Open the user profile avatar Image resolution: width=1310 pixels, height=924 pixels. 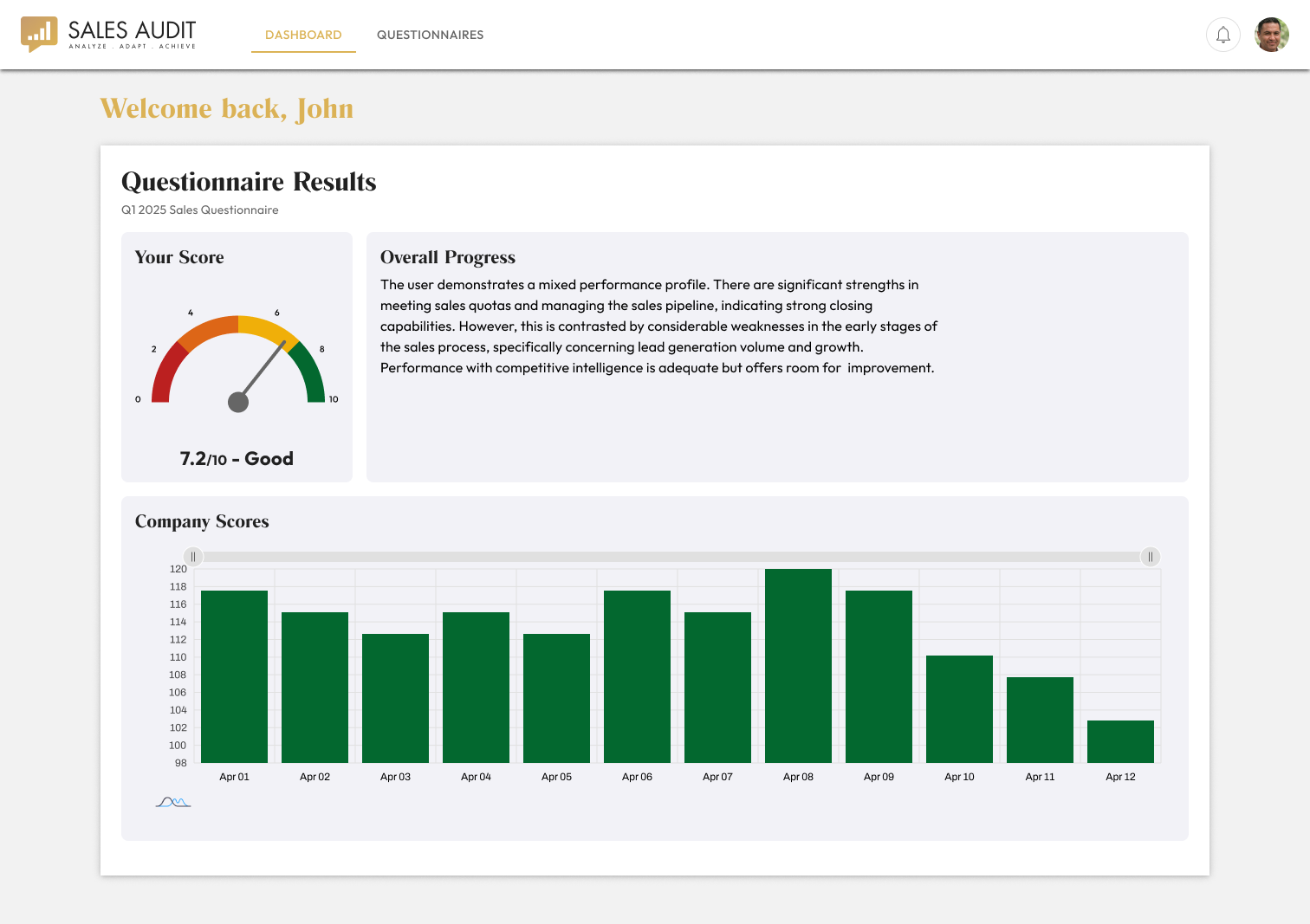click(x=1271, y=35)
